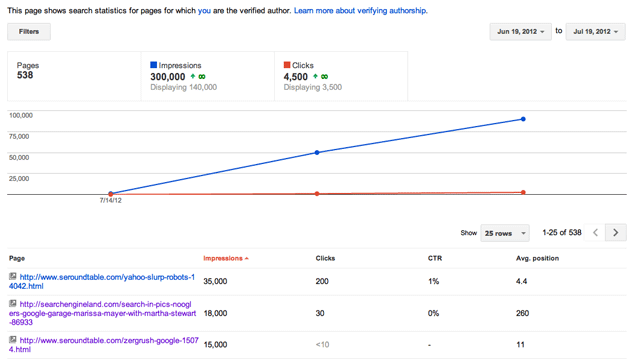Screen dimensions: 640x360
Task: Open the zergrush-google page link
Action: click(104, 345)
